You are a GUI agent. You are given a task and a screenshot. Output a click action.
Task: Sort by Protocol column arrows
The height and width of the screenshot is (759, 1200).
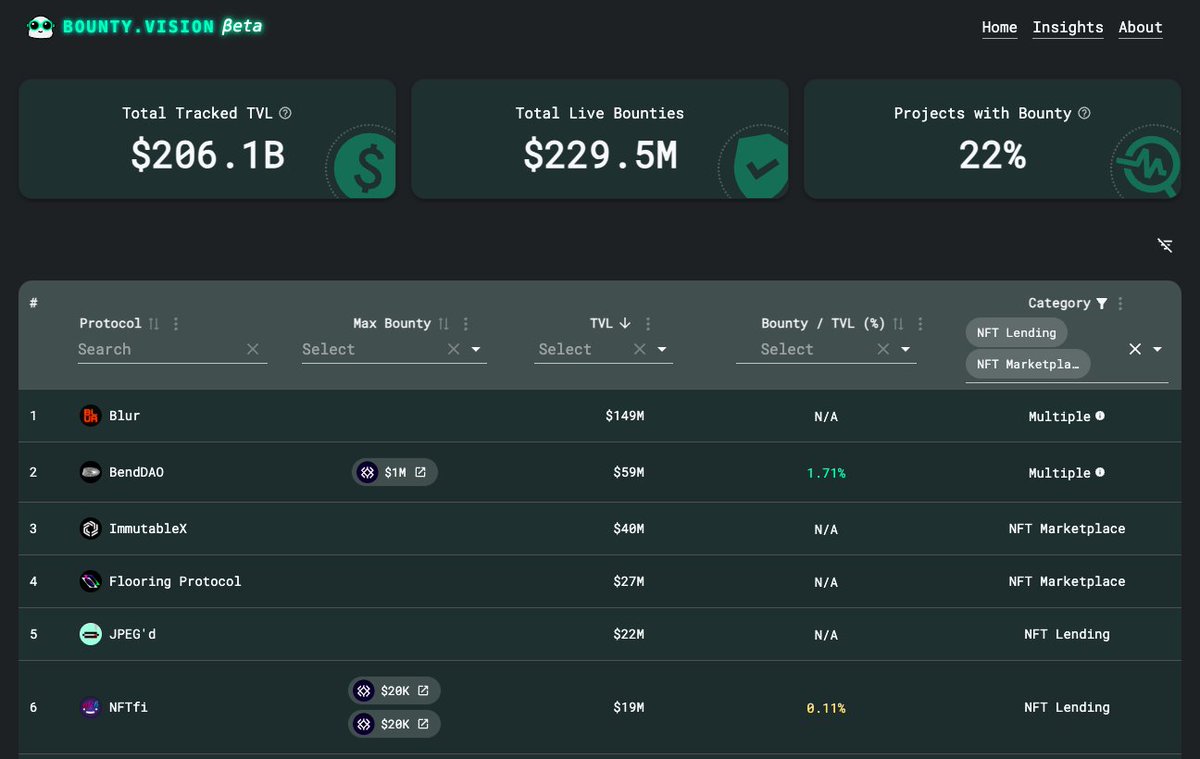[x=154, y=323]
